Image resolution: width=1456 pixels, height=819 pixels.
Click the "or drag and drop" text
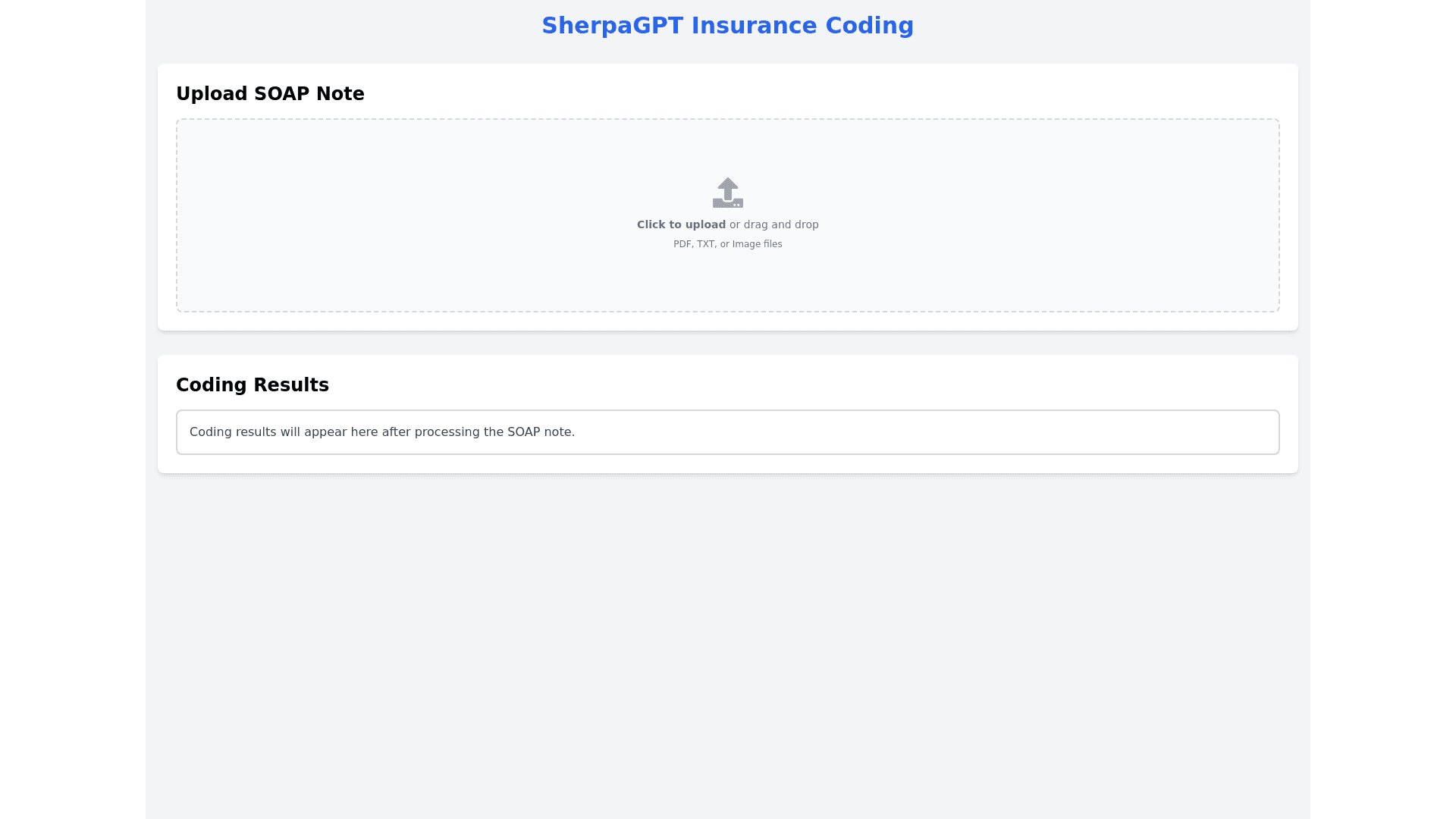pyautogui.click(x=773, y=224)
